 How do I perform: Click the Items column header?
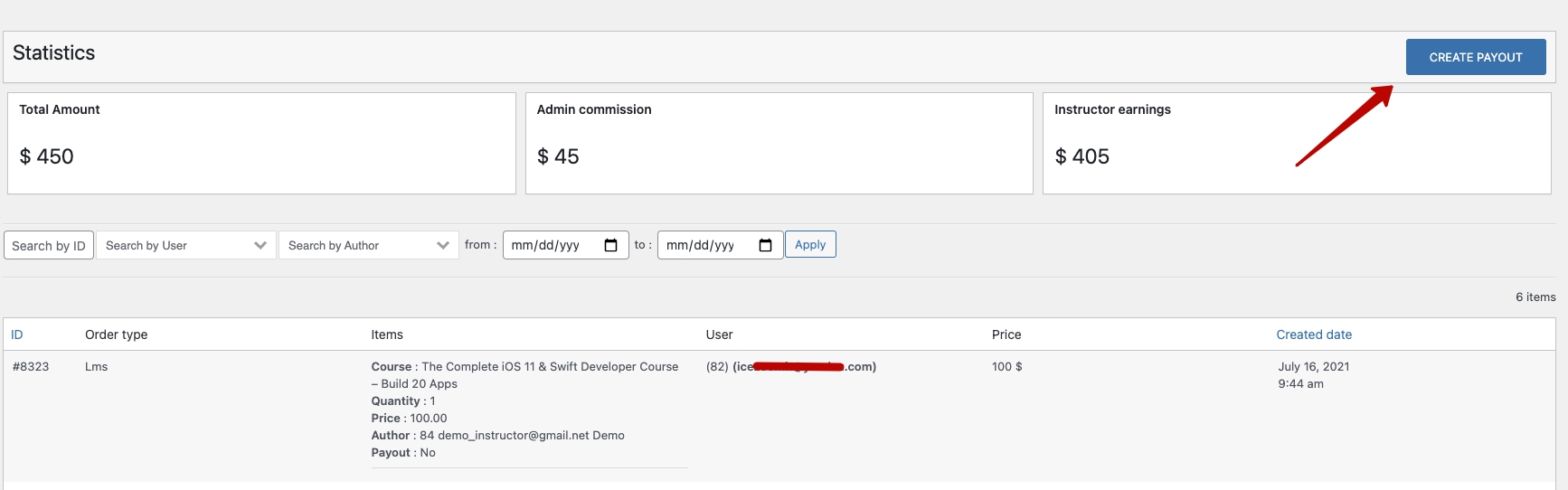point(387,335)
